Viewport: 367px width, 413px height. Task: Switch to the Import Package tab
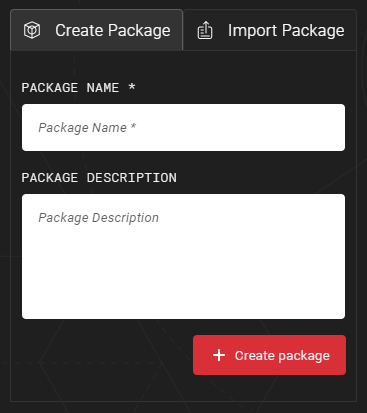270,30
